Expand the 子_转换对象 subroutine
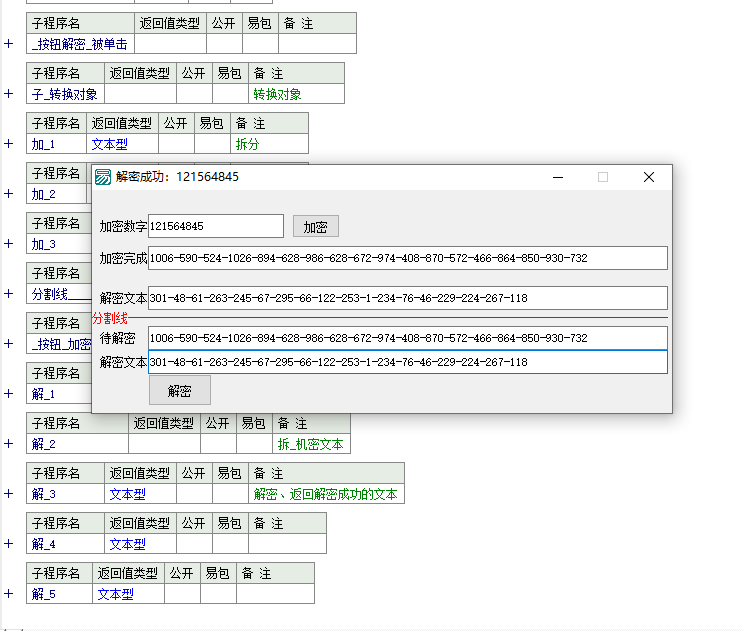The image size is (743, 631). click(9, 94)
